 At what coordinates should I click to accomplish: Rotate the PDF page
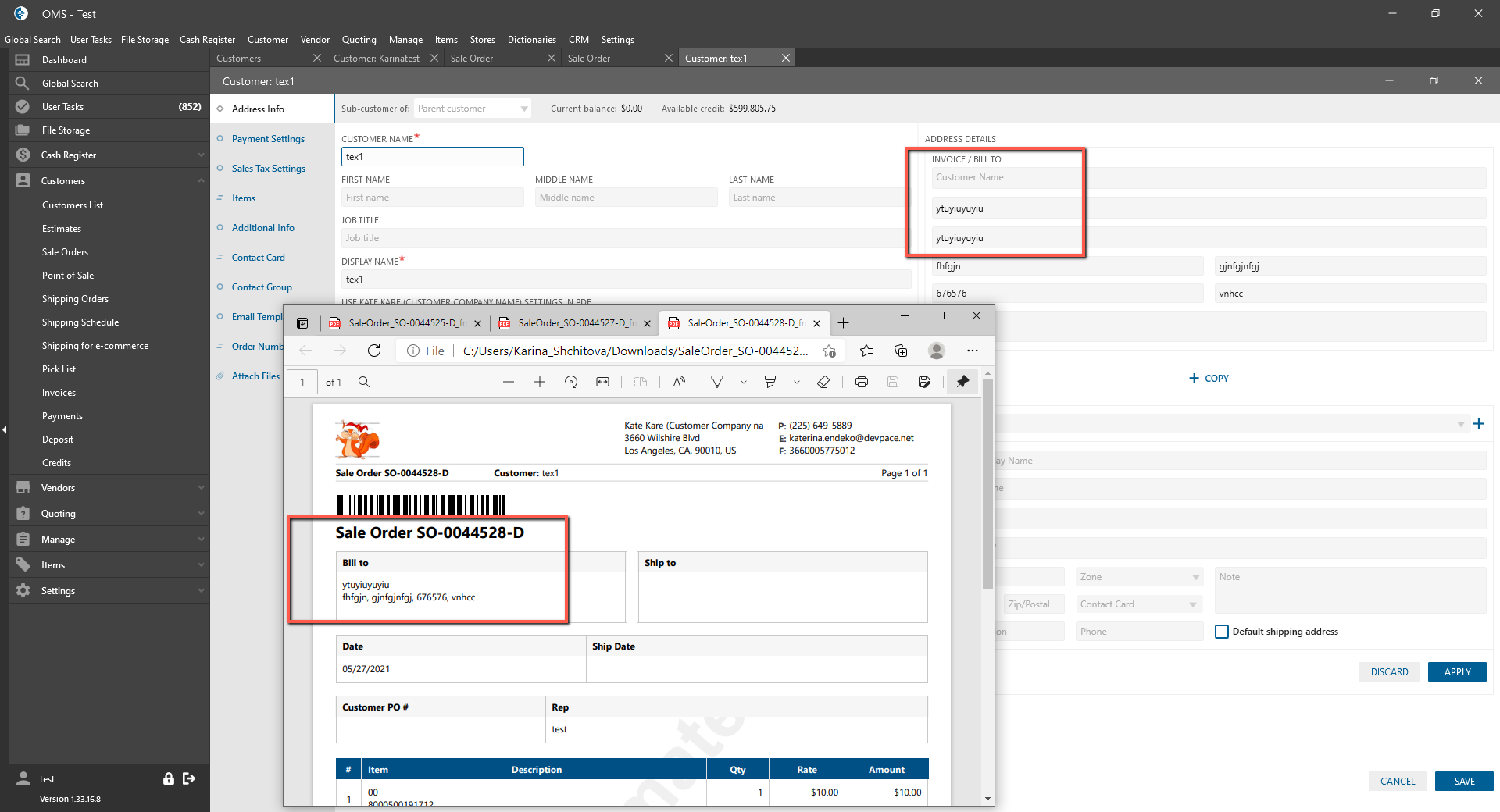point(571,382)
